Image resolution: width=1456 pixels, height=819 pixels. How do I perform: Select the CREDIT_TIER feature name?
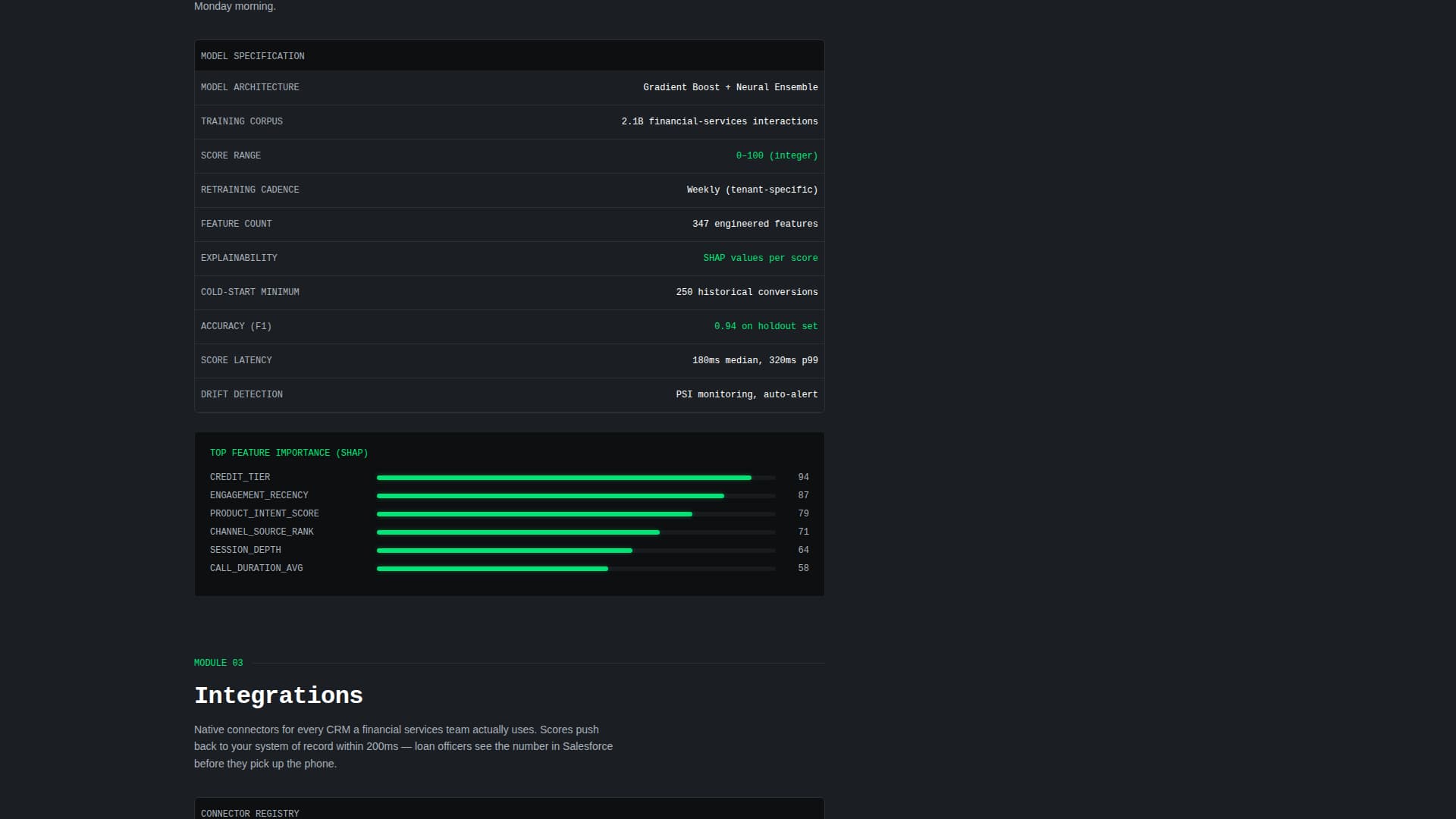(x=240, y=477)
